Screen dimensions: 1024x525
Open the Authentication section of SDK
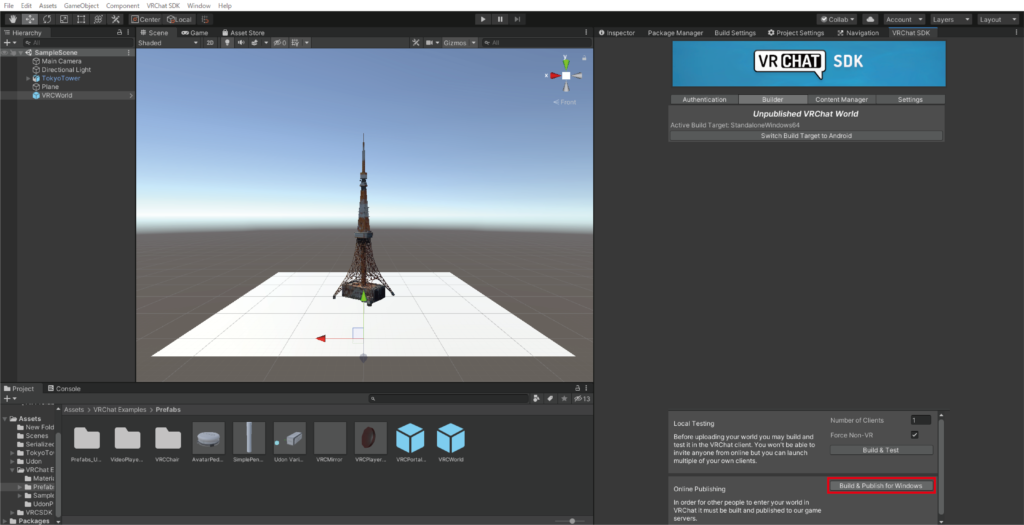[704, 99]
